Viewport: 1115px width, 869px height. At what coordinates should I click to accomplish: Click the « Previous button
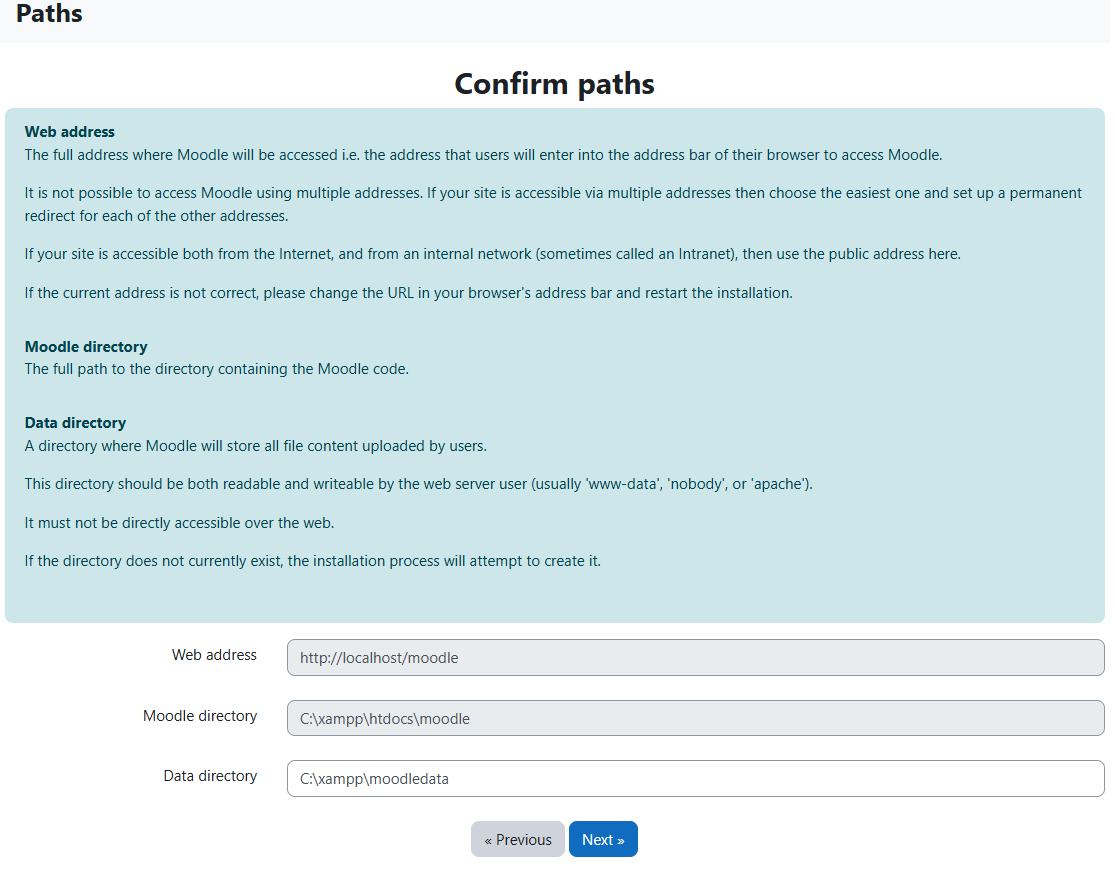518,839
